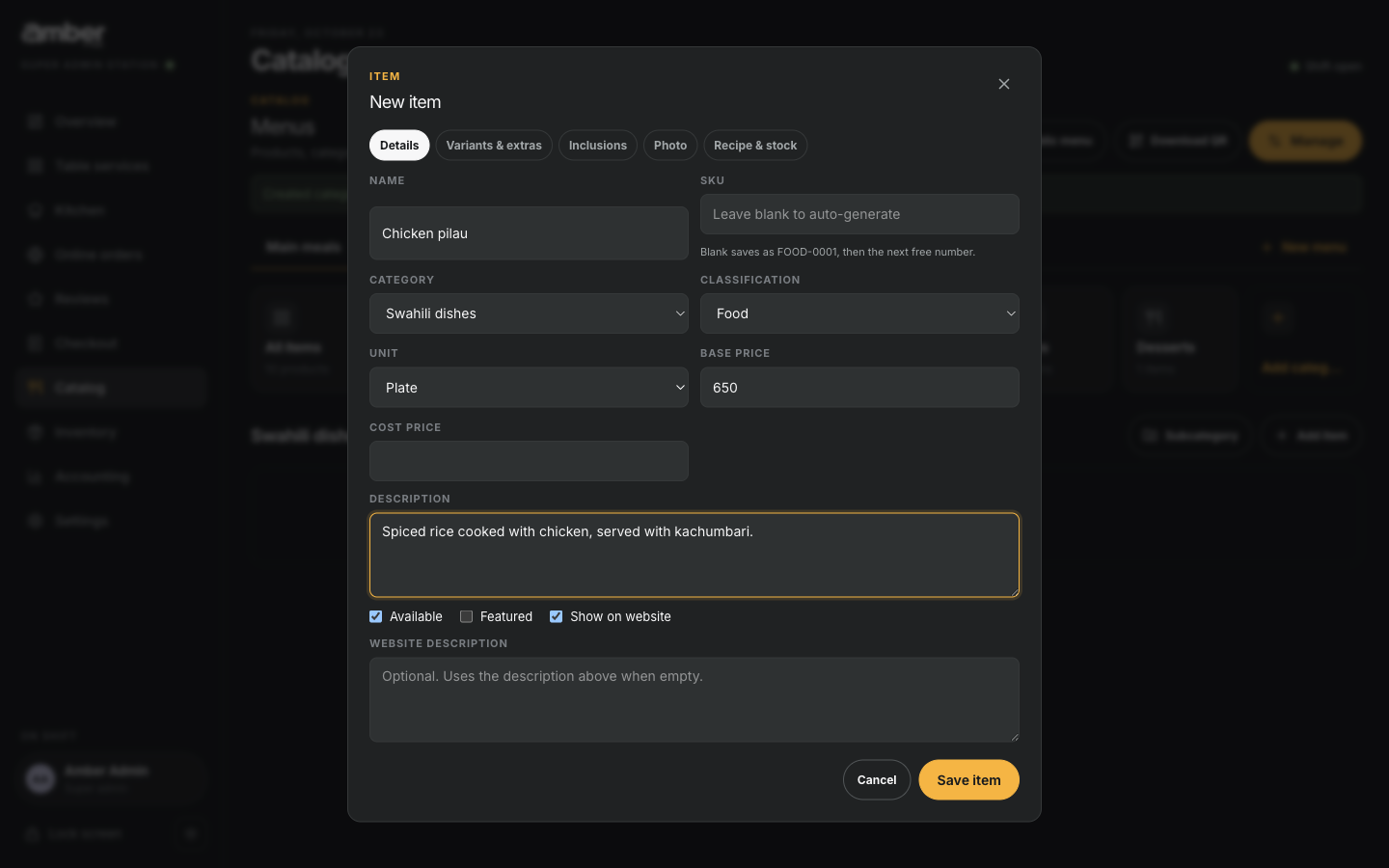Click the New item dialog title
The width and height of the screenshot is (1389, 868).
(405, 102)
